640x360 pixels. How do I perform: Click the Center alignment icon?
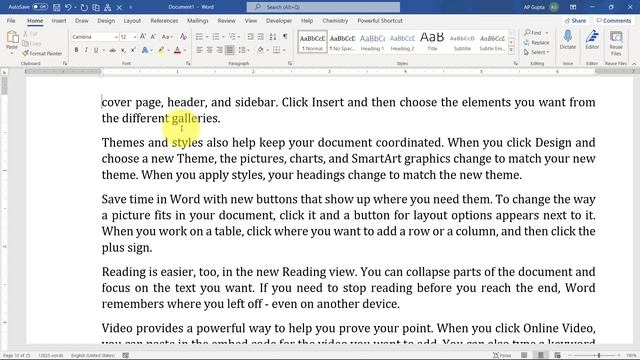click(x=209, y=50)
